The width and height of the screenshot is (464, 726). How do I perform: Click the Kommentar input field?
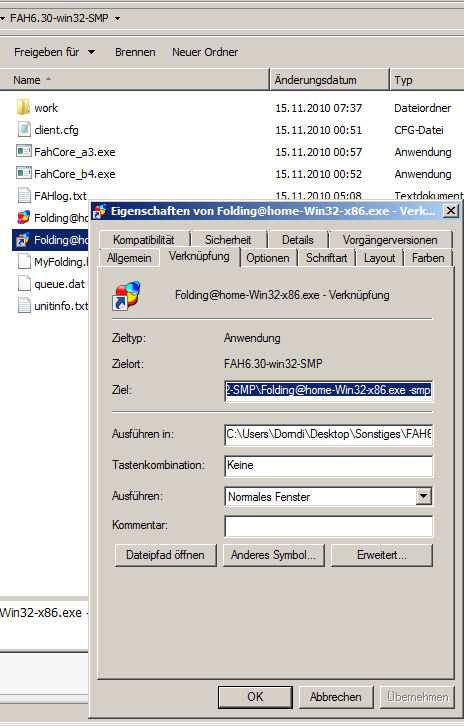pos(328,526)
